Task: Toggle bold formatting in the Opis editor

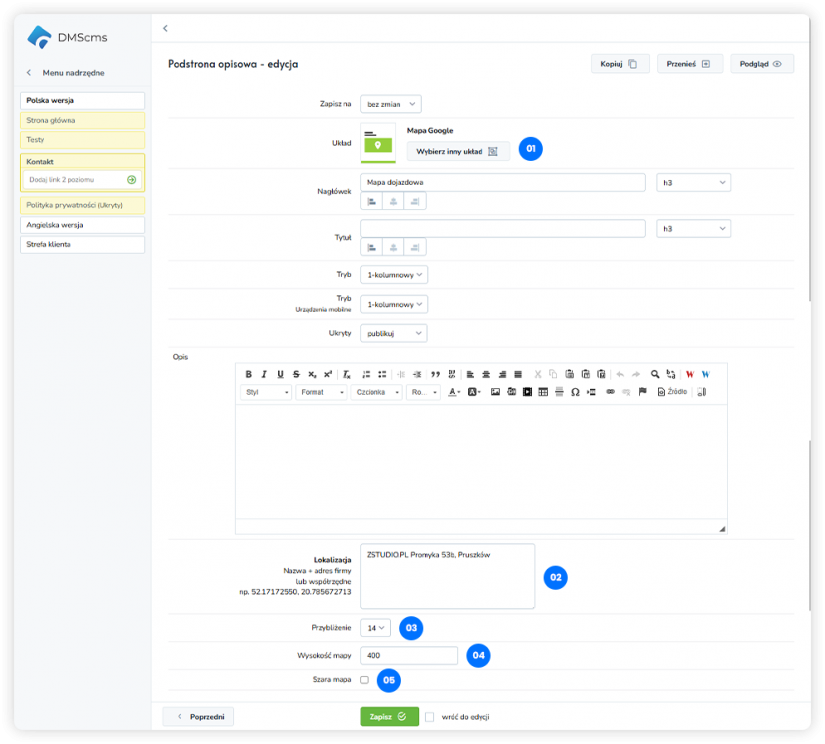Action: click(x=249, y=373)
